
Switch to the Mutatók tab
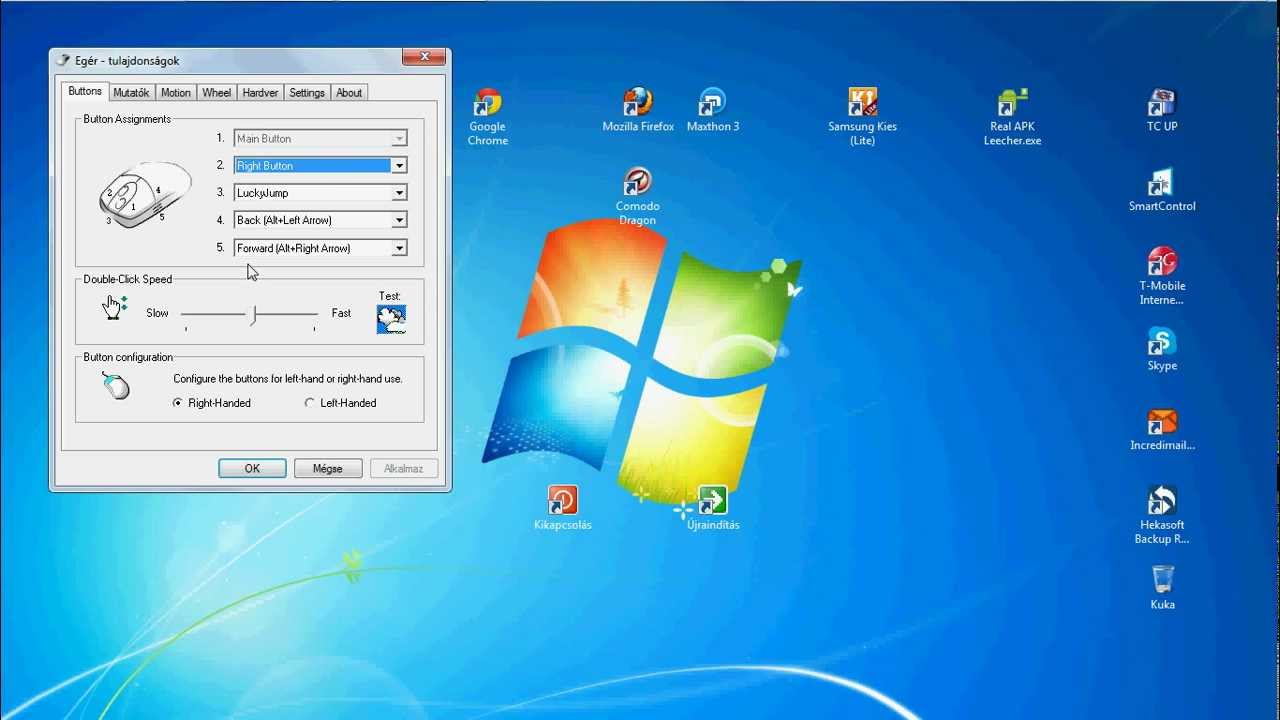[131, 93]
